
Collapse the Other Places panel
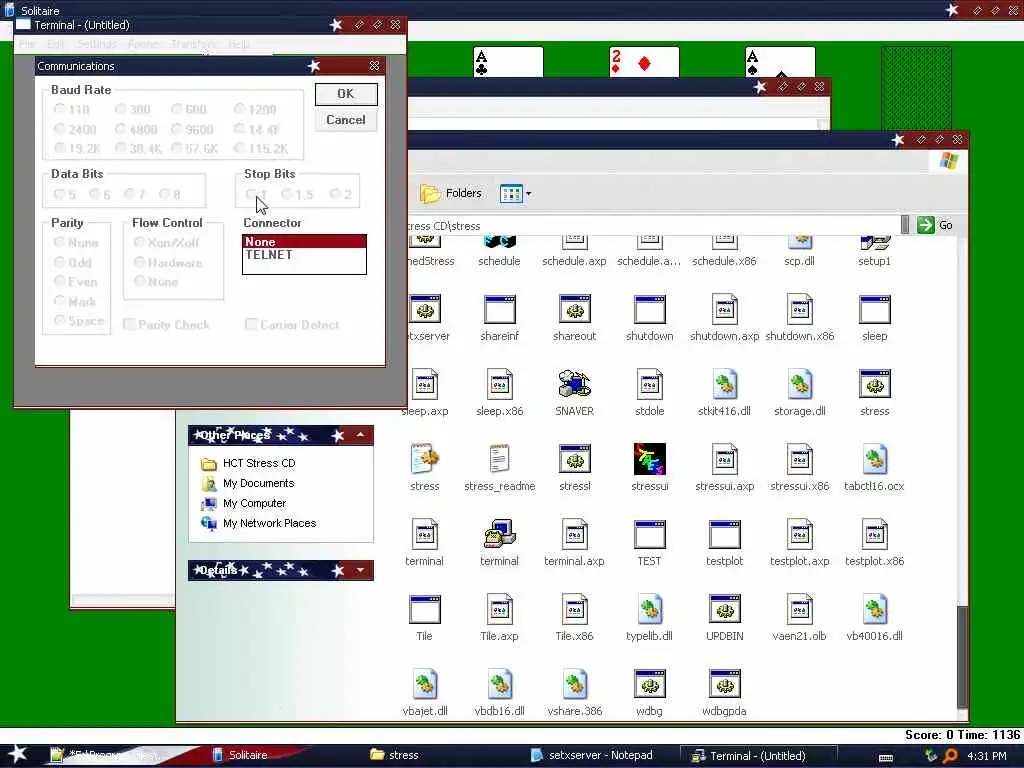point(360,435)
